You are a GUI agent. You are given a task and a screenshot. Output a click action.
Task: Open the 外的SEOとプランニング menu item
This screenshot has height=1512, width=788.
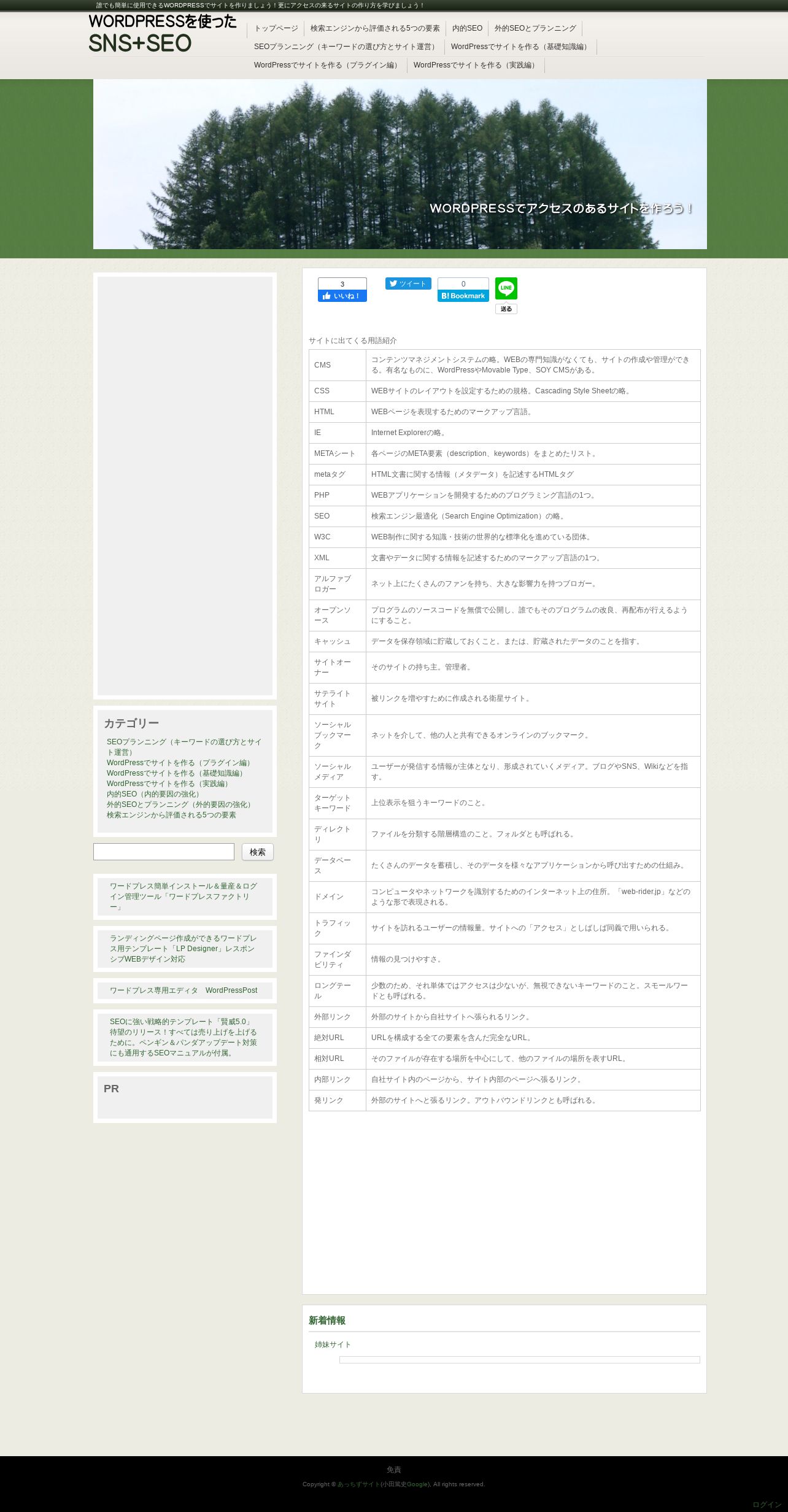(x=535, y=28)
